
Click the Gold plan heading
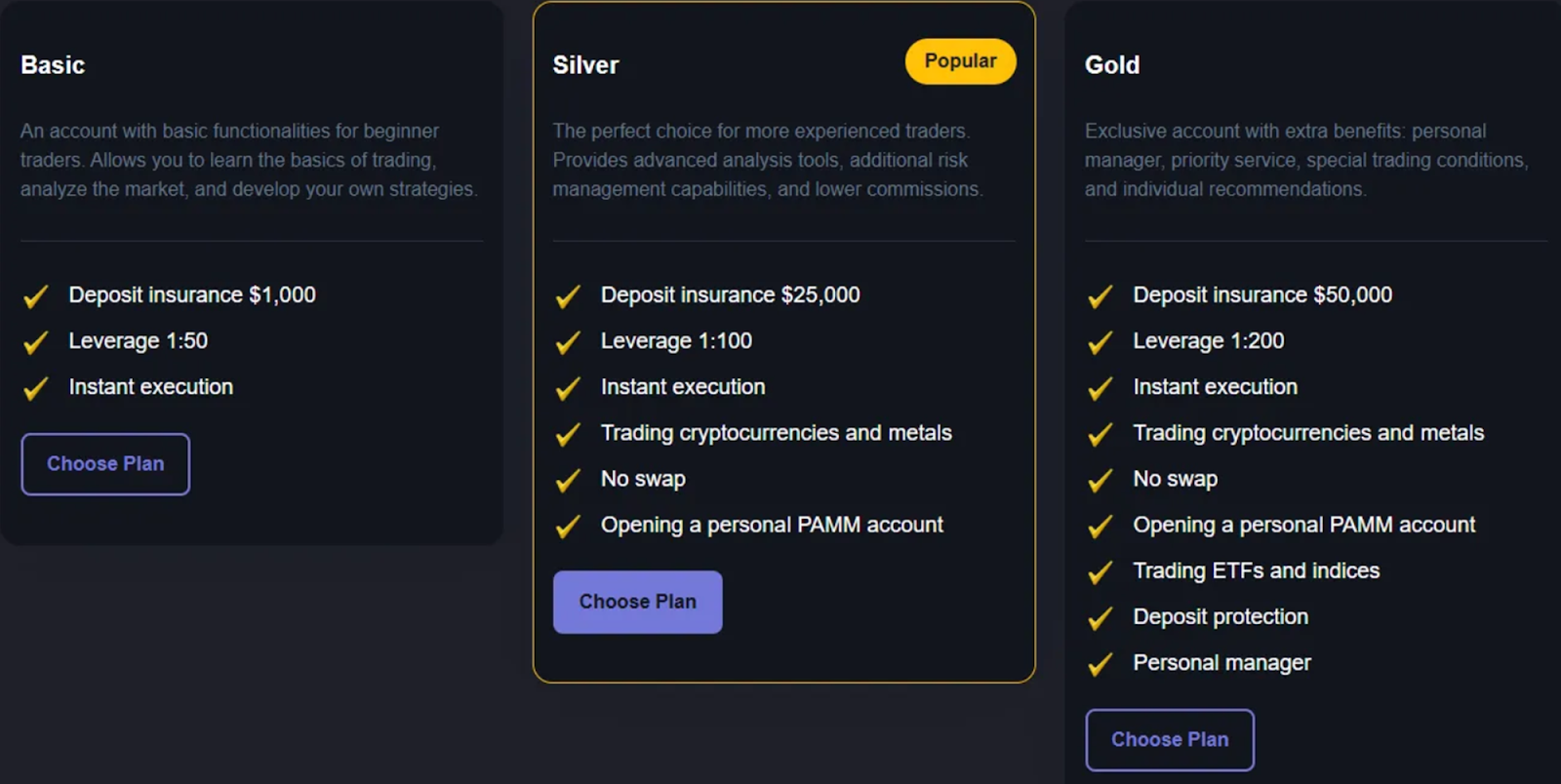point(1112,65)
